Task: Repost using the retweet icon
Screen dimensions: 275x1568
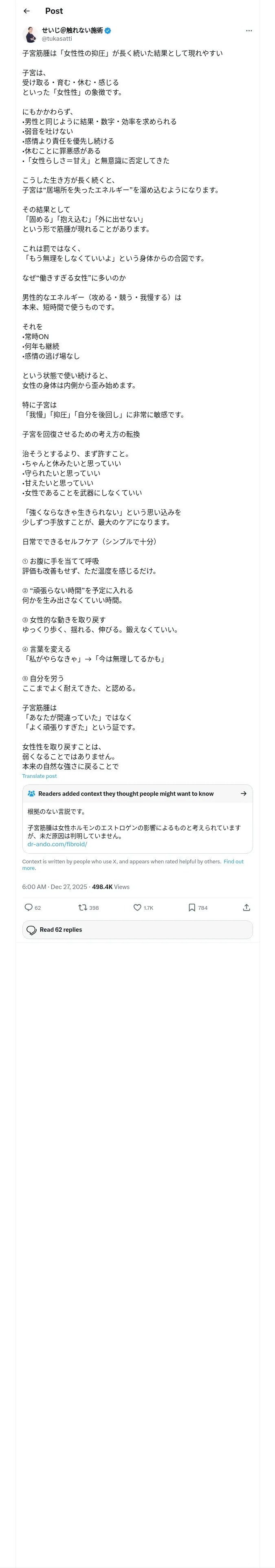Action: pyautogui.click(x=82, y=907)
